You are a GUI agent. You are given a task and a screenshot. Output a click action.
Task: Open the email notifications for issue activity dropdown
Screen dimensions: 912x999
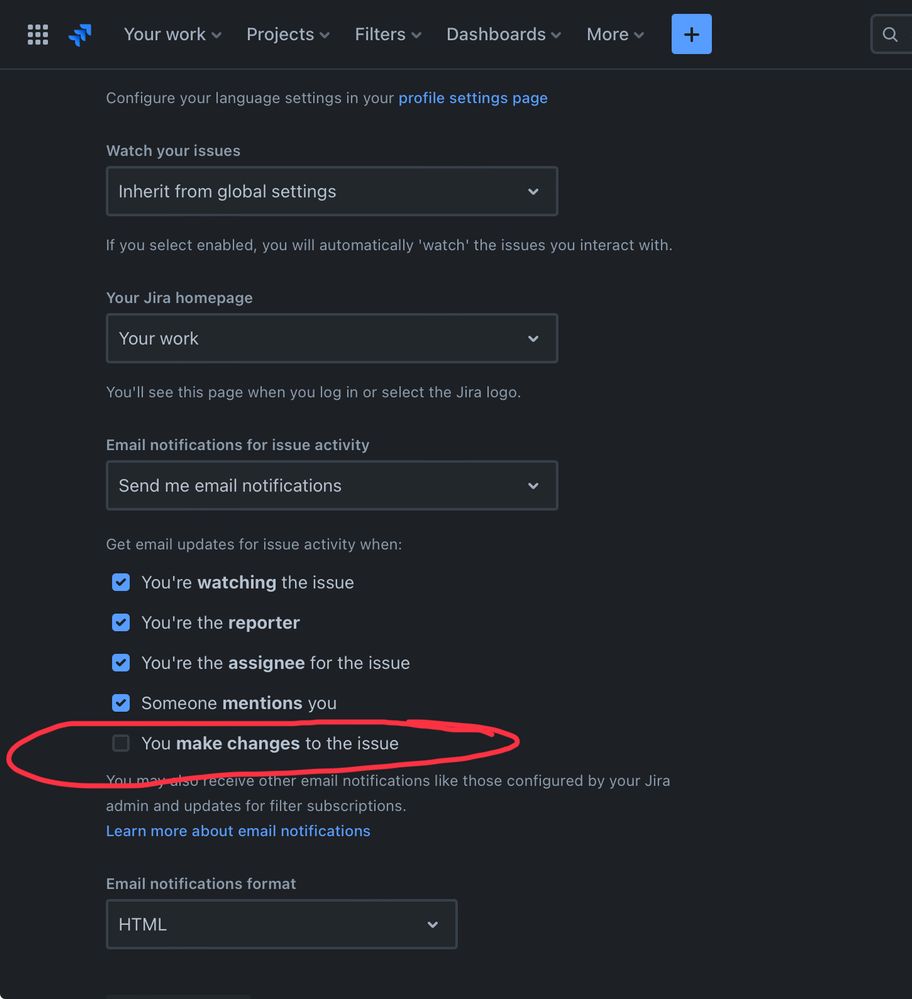[x=332, y=485]
